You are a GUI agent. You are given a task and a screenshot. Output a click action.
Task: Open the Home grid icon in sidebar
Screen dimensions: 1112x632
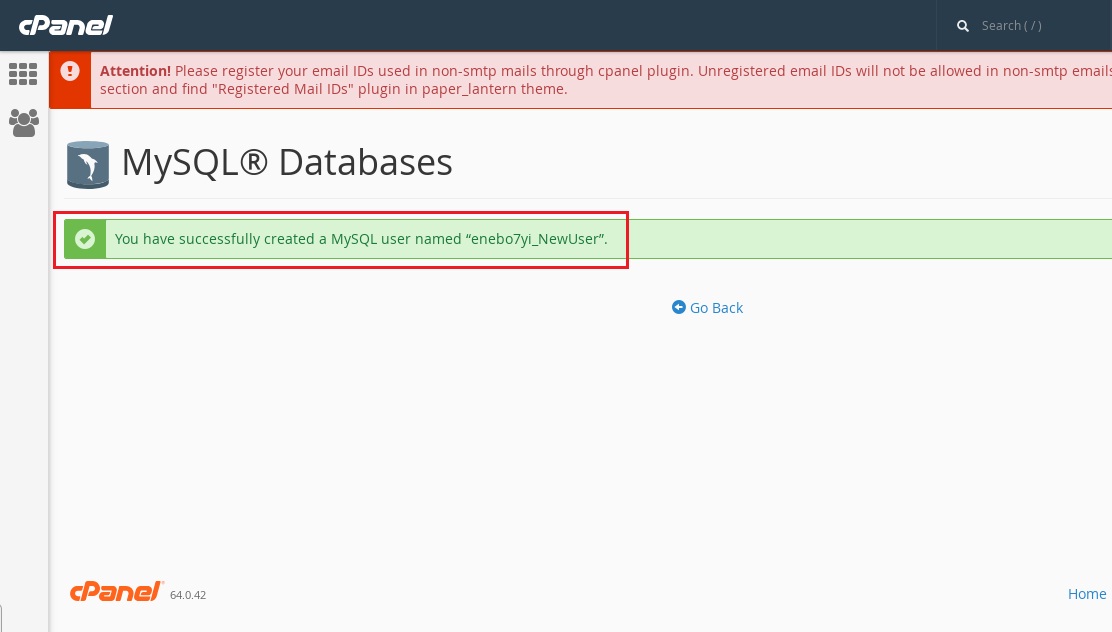[x=23, y=74]
